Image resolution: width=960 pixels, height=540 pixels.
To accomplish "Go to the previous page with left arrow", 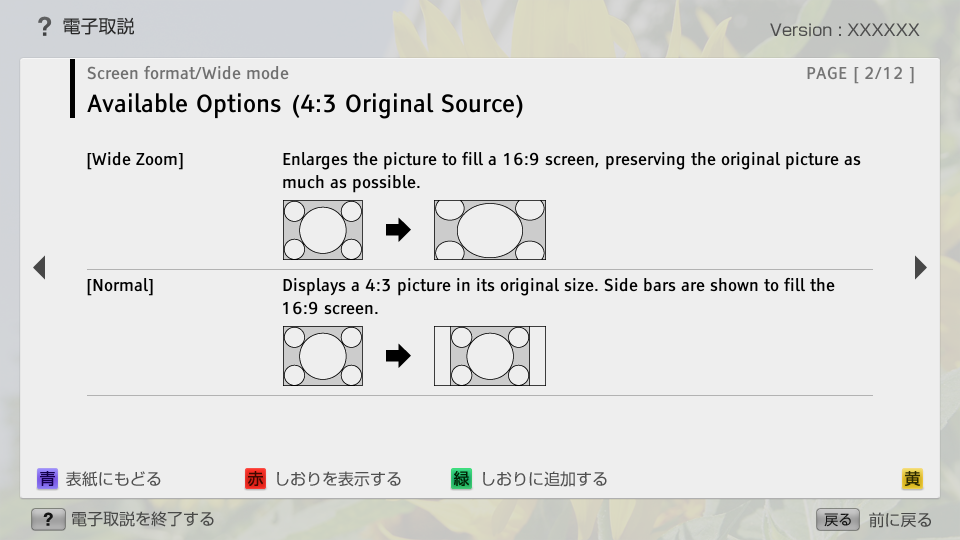I will (39, 267).
